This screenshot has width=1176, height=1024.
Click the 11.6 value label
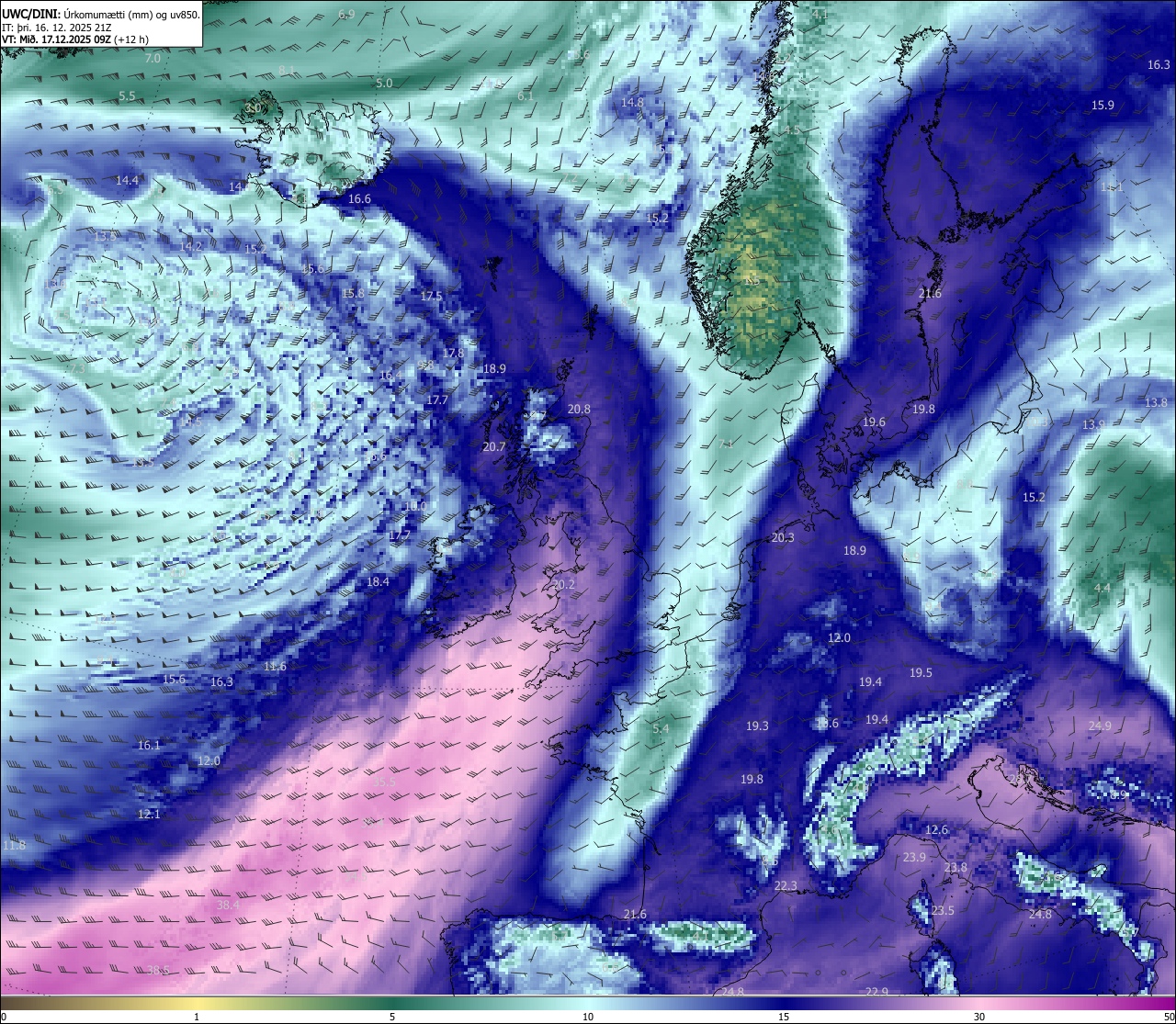coord(275,667)
